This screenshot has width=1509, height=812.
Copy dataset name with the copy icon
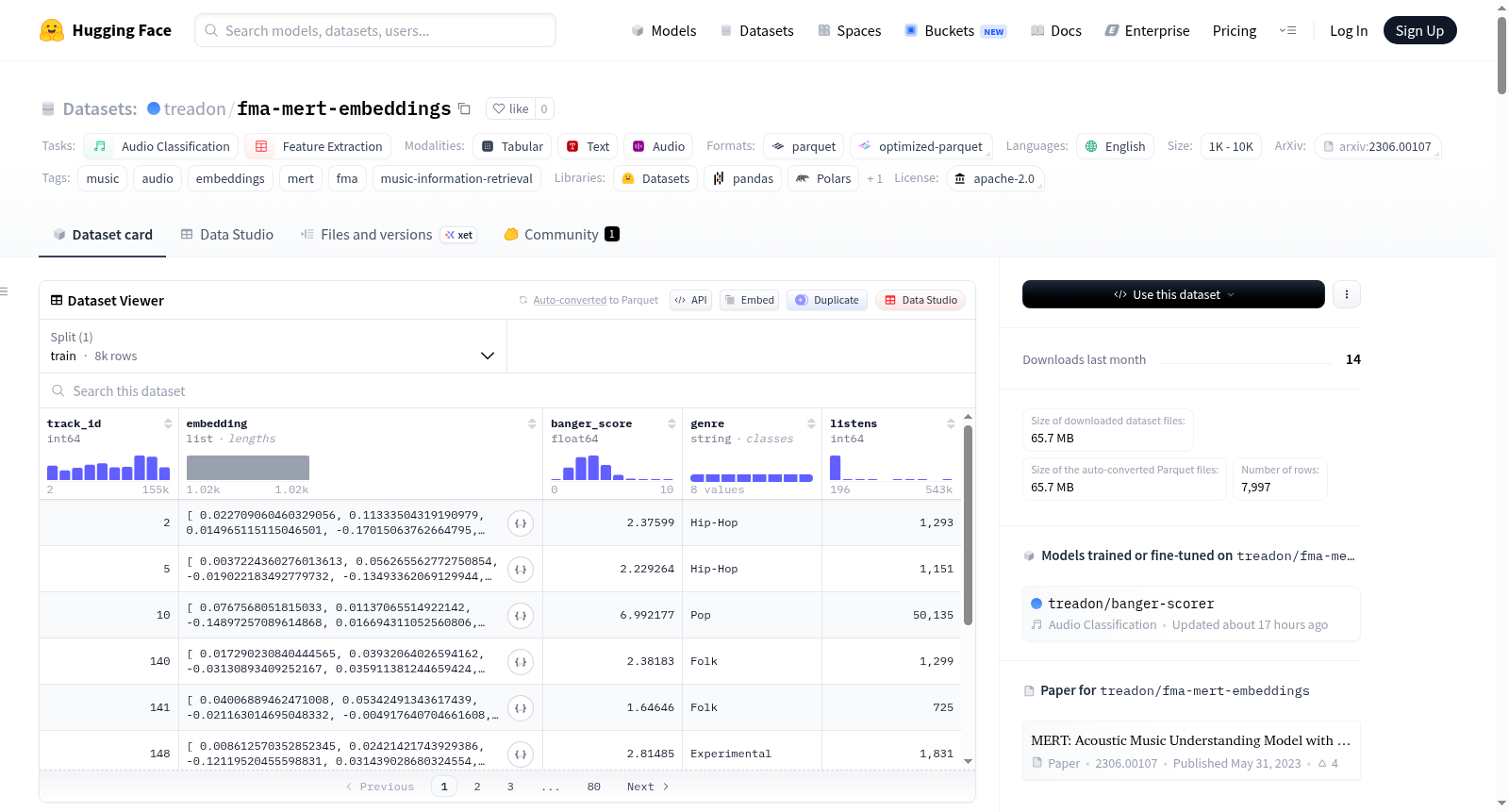click(x=464, y=108)
